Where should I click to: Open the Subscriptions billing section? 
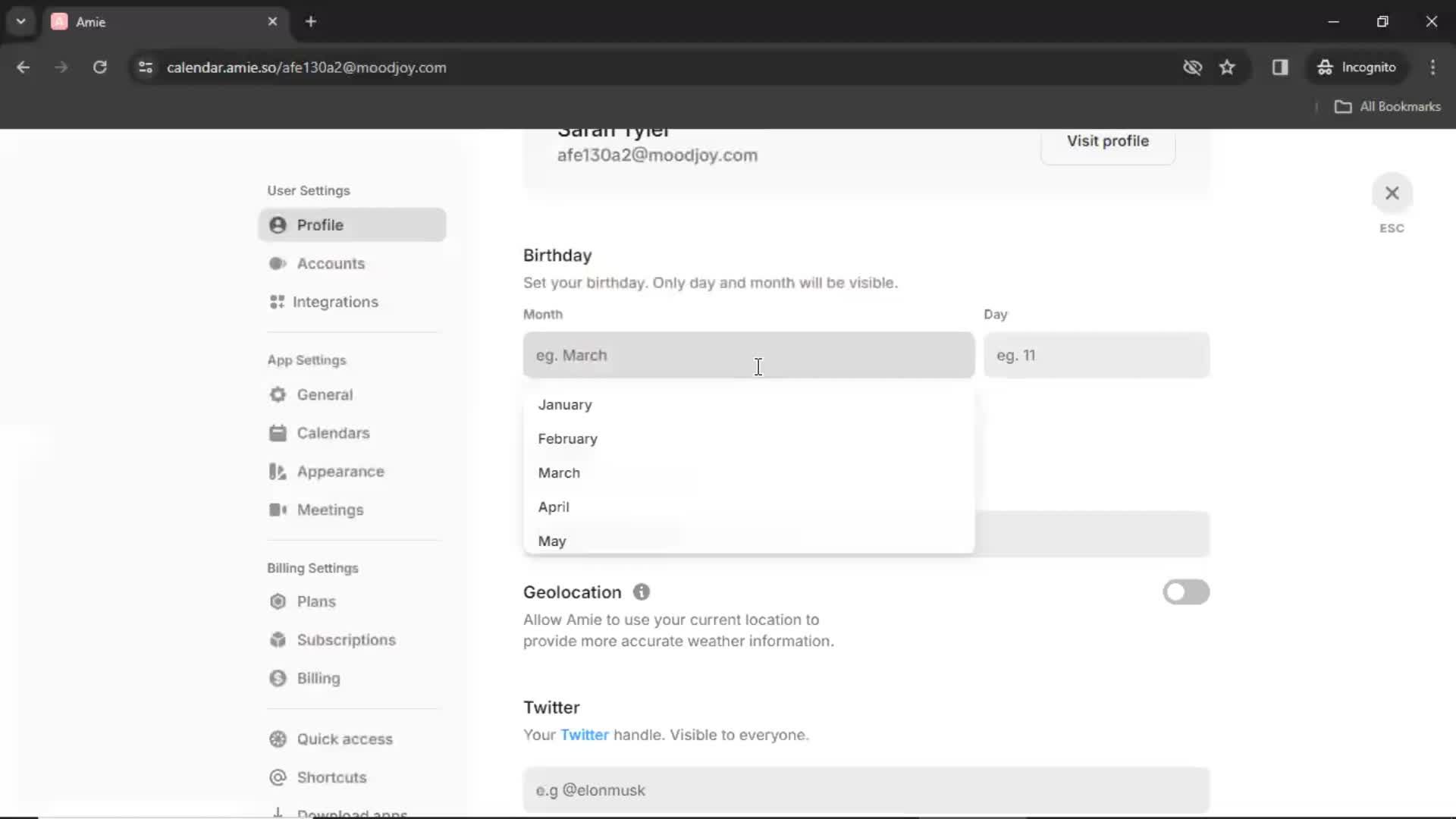click(346, 639)
